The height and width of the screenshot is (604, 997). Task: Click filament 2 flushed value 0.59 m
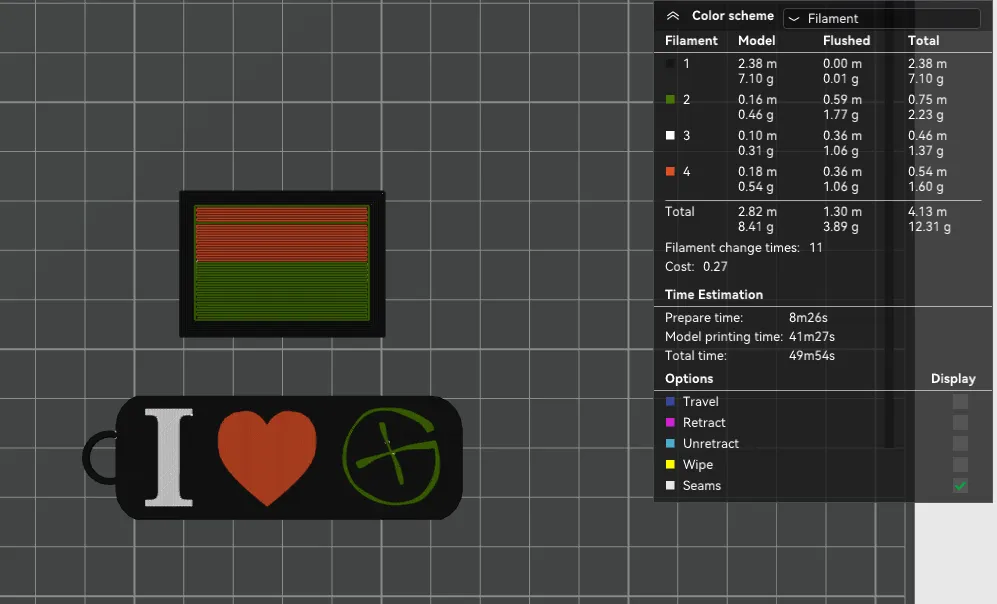coord(842,99)
